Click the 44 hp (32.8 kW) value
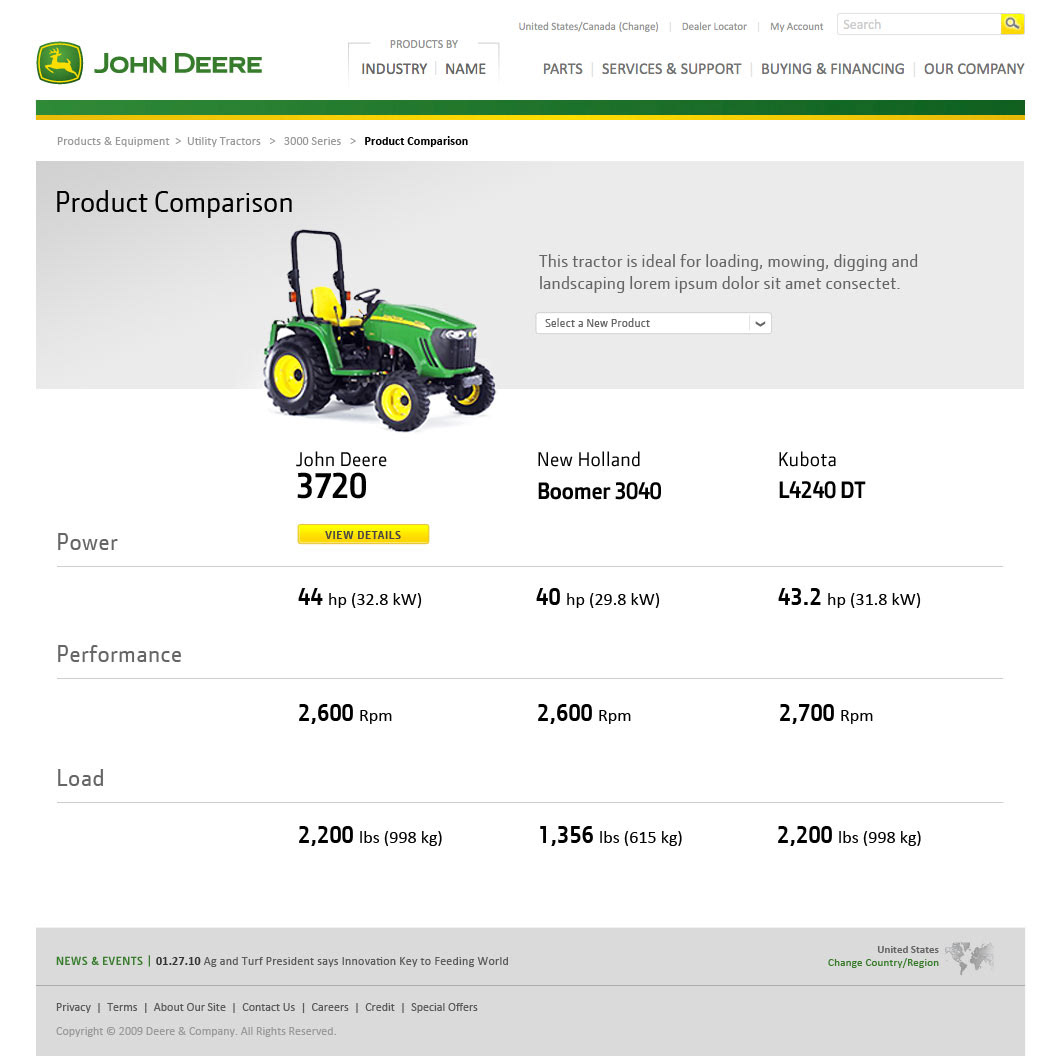This screenshot has height=1056, width=1061. tap(360, 598)
